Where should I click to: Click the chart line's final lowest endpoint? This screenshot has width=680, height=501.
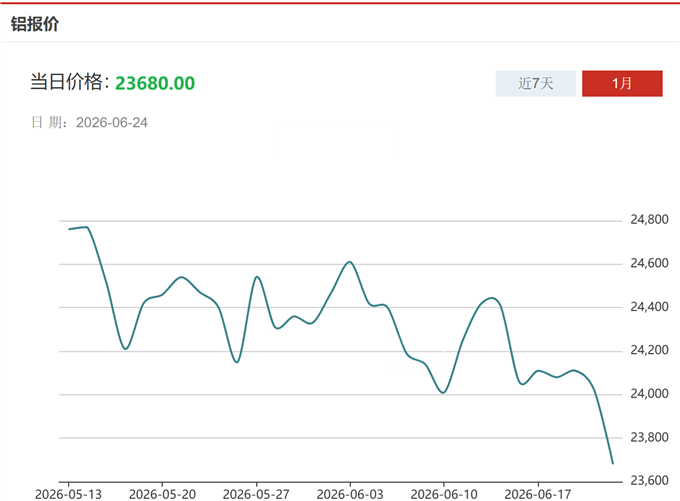tap(613, 464)
